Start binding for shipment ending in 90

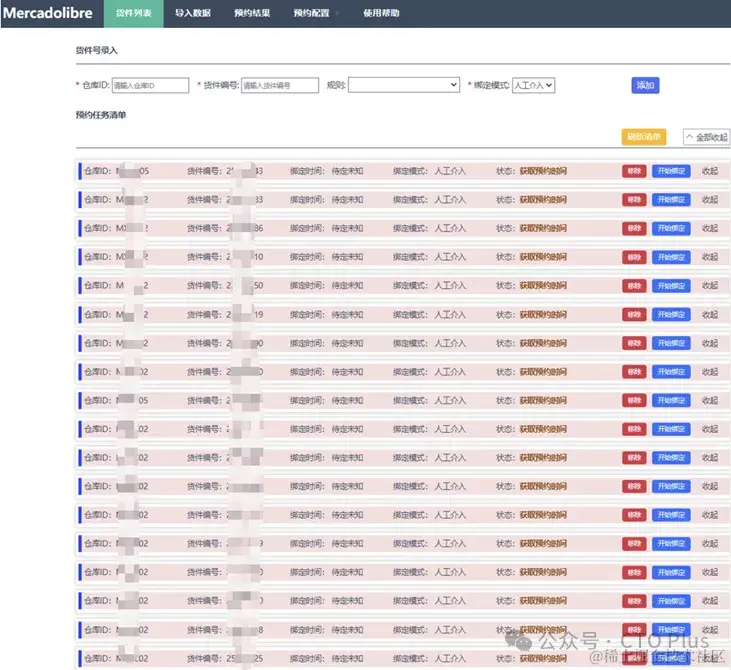point(671,343)
